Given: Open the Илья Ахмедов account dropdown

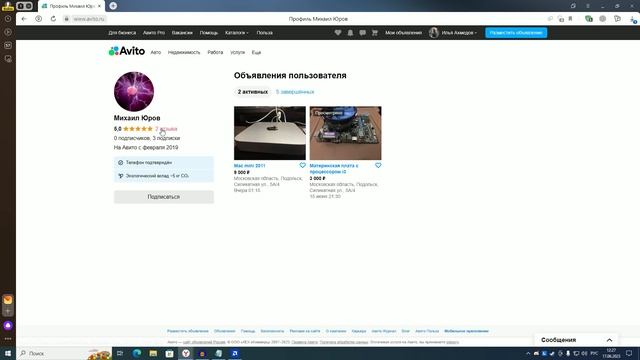Looking at the screenshot, I should 453,33.
